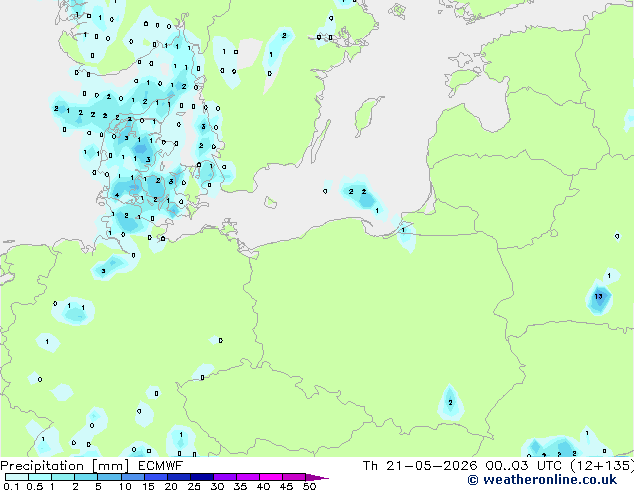Click the above-50 mm legend arrow tip
This screenshot has height=490, width=634.
tap(317, 477)
